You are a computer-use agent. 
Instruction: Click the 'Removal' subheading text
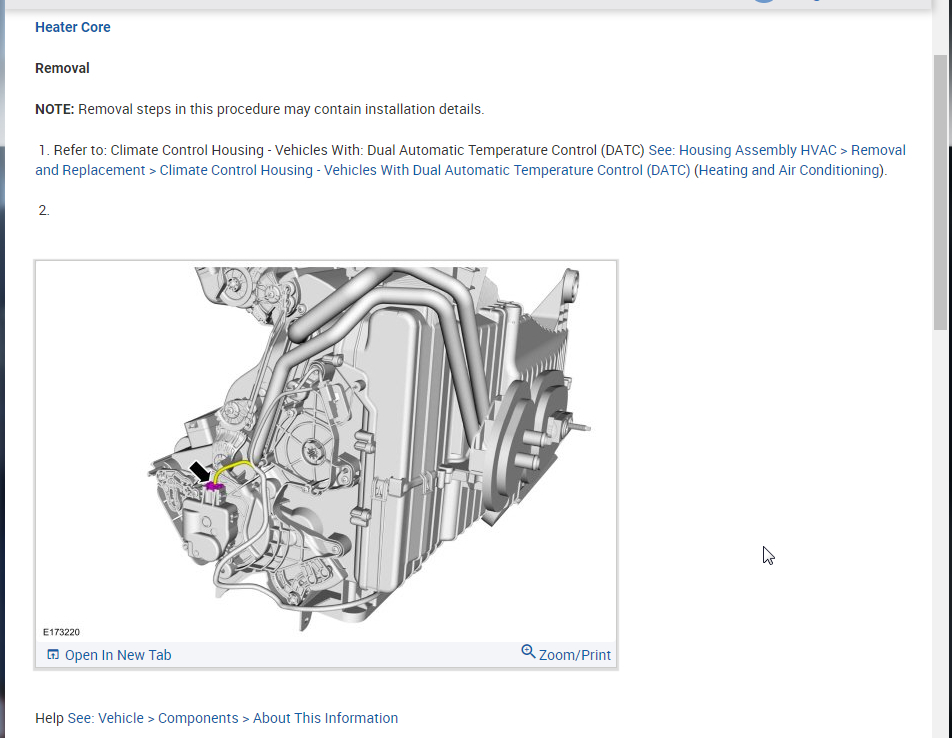[63, 68]
